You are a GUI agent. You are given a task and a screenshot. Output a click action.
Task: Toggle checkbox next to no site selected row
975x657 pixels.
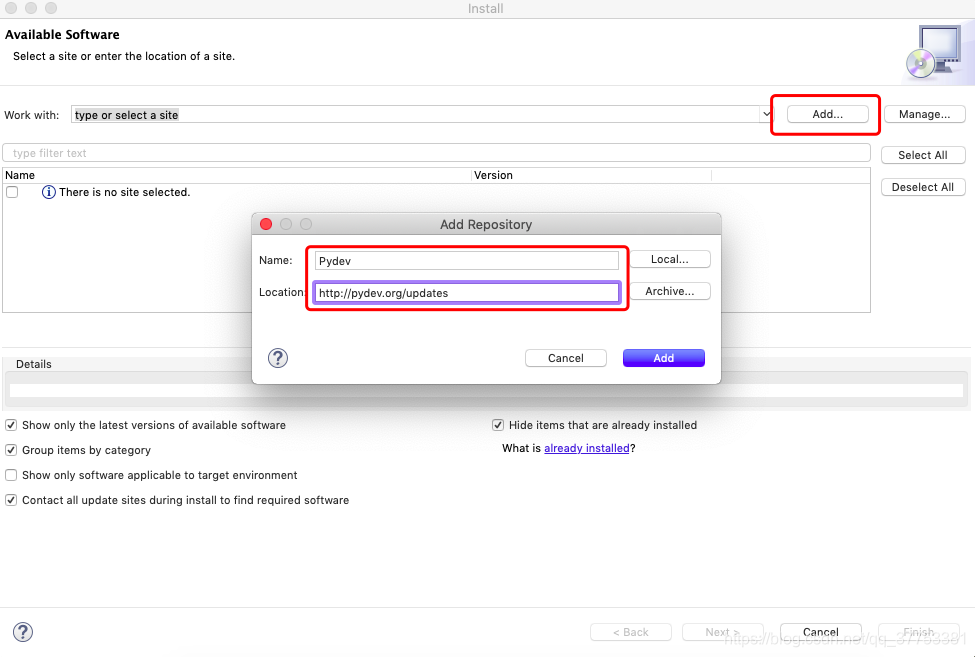[x=12, y=192]
